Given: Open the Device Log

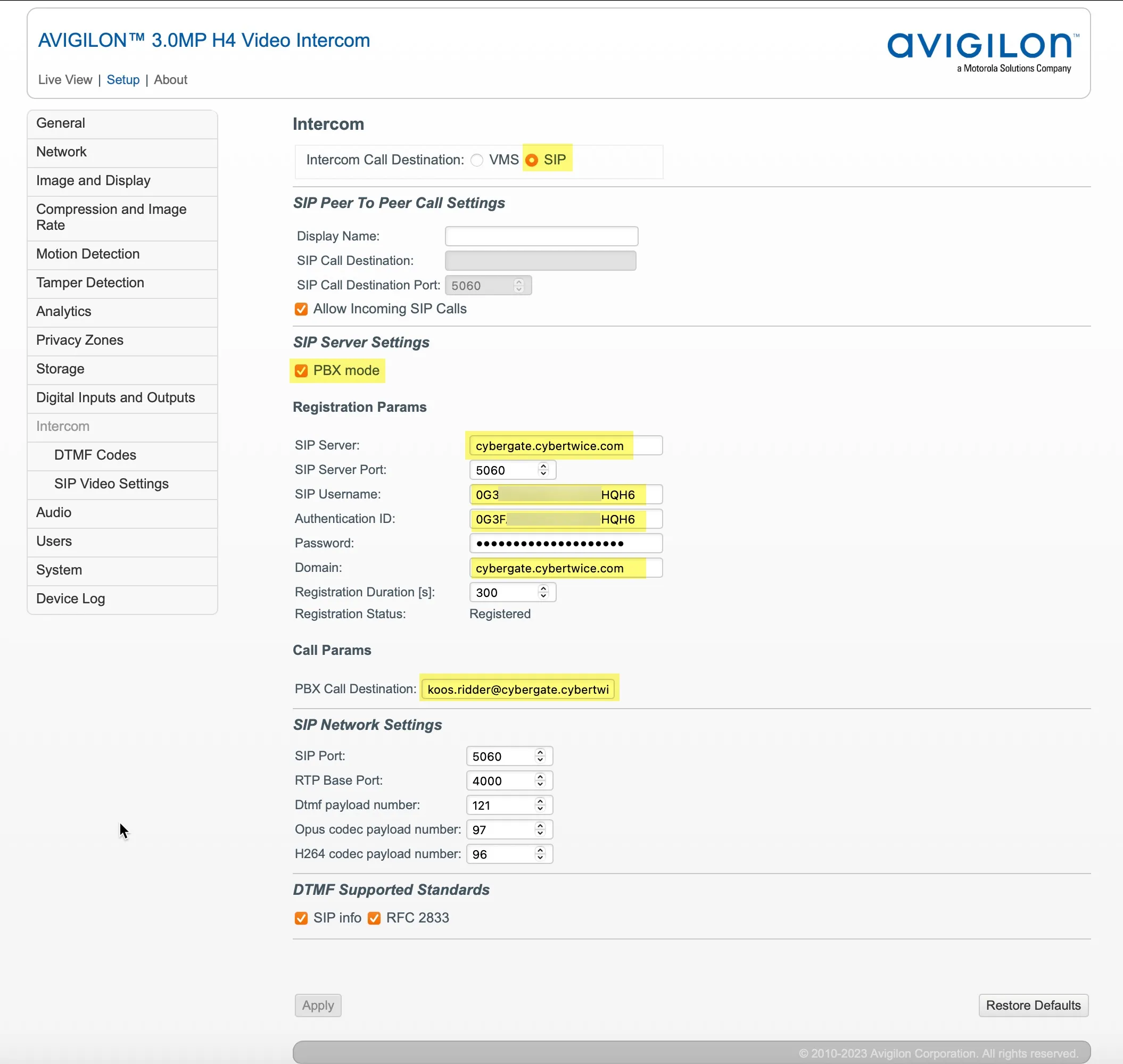Looking at the screenshot, I should [122, 600].
